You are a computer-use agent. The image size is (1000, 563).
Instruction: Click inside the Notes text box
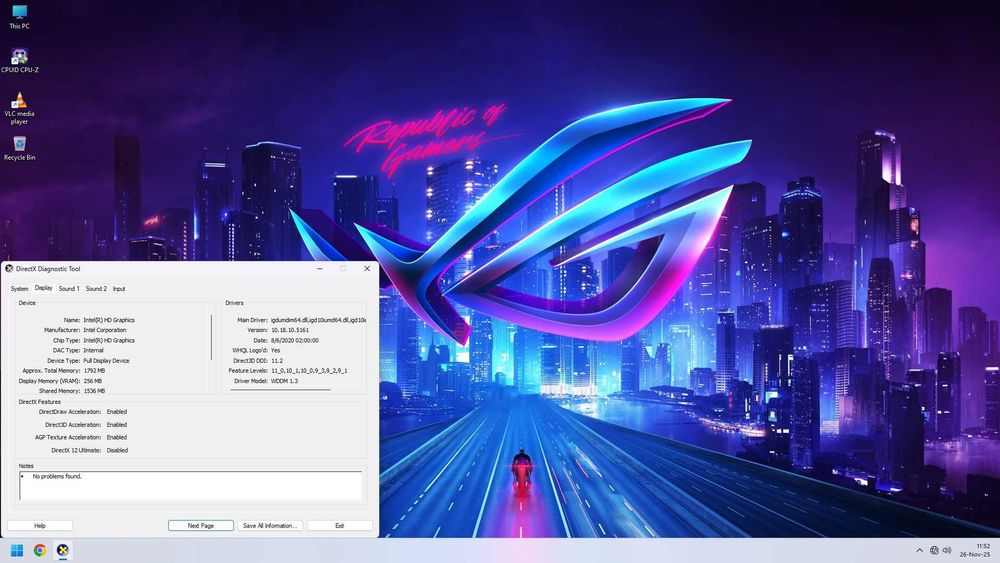191,486
